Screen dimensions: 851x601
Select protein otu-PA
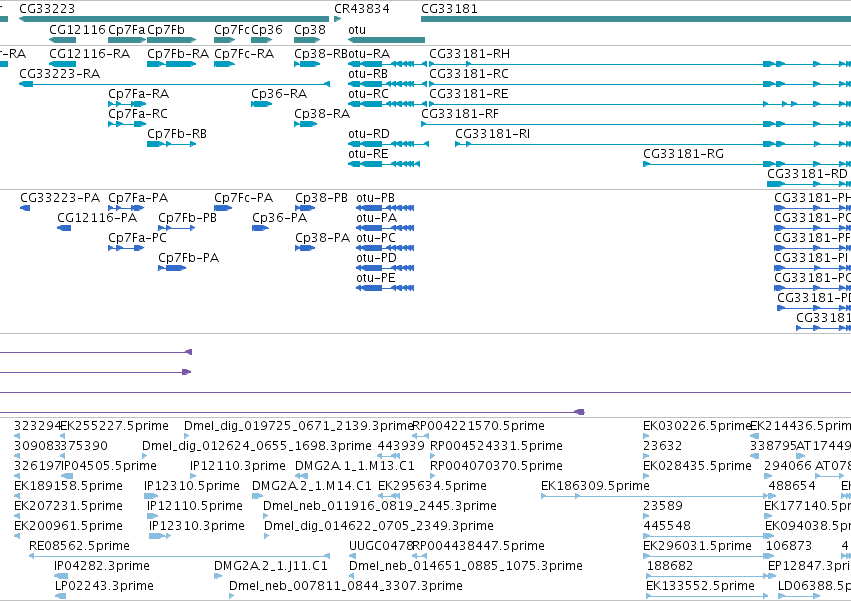(x=385, y=228)
